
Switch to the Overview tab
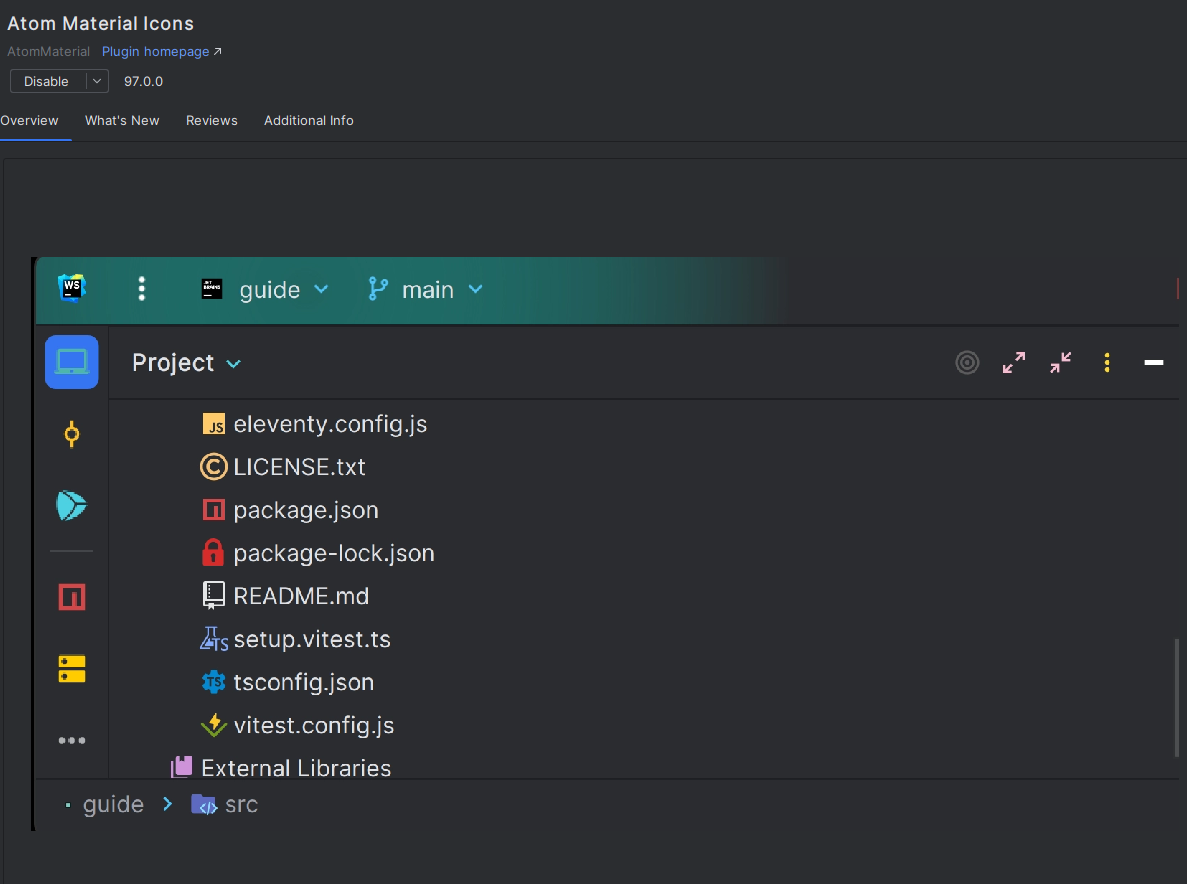click(30, 120)
